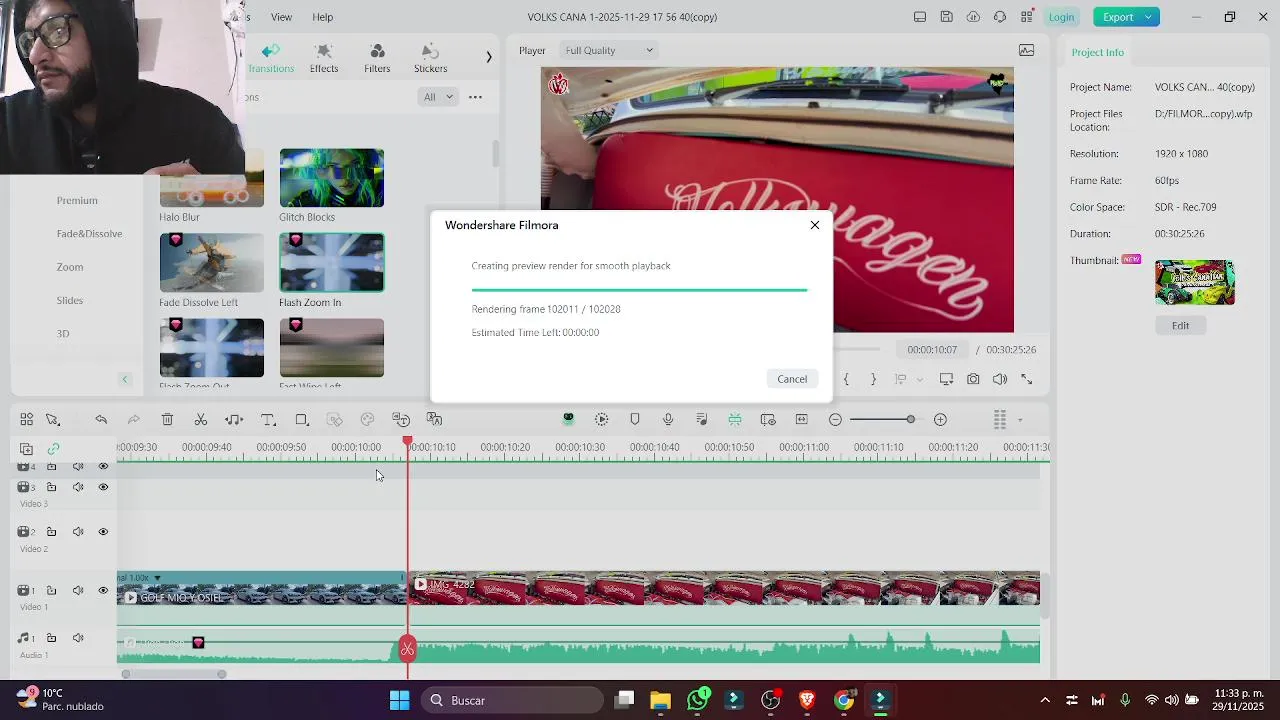1280x720 pixels.
Task: Collapse the transitions category sidebar
Action: 125,379
